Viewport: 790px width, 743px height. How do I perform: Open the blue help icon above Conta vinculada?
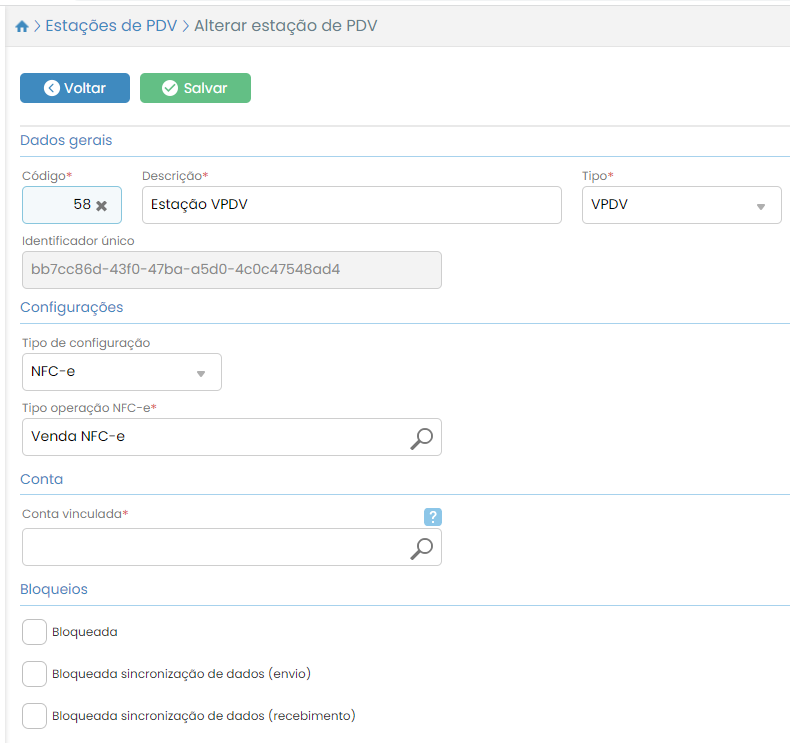(432, 516)
